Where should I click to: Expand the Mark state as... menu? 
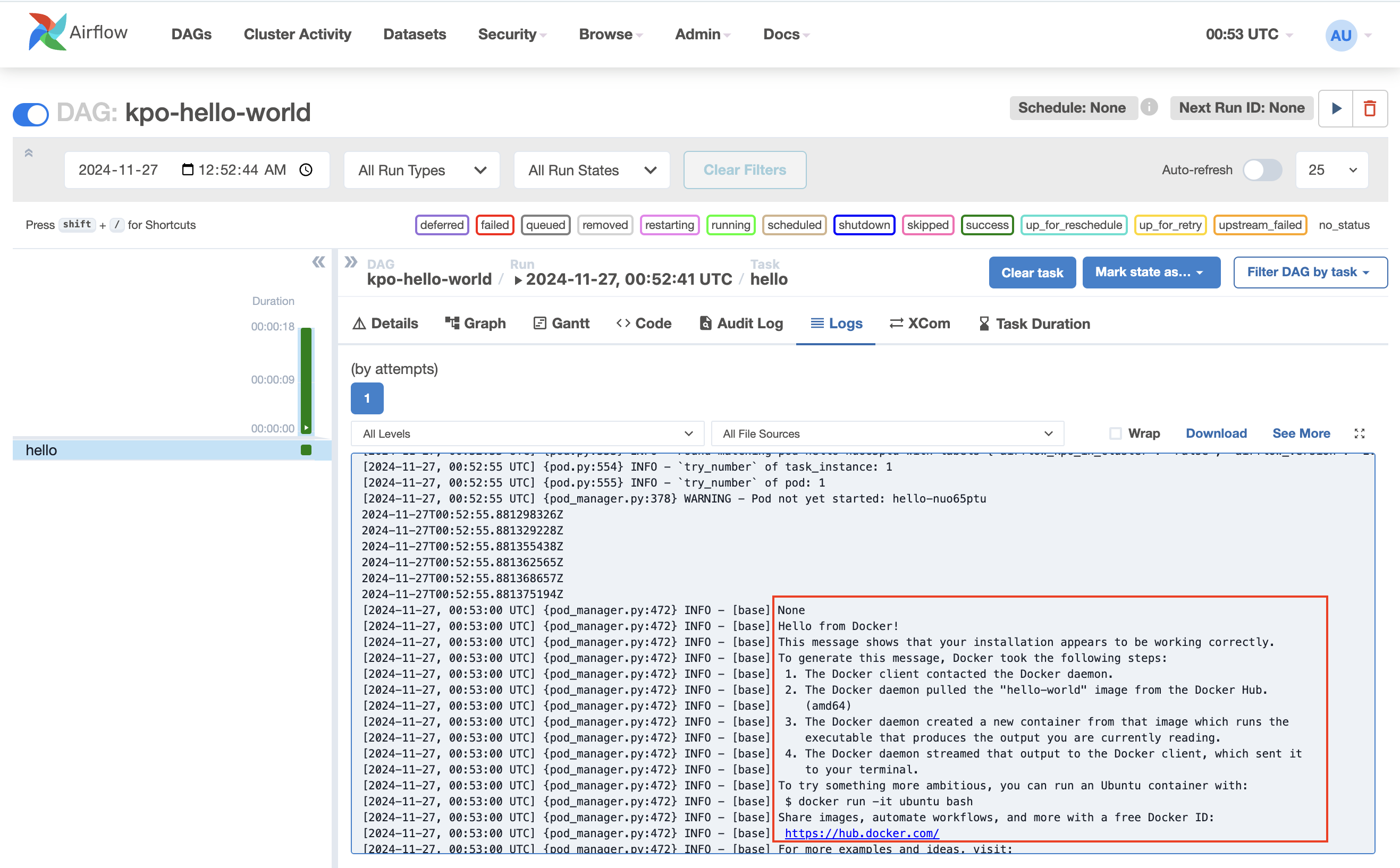point(1151,272)
